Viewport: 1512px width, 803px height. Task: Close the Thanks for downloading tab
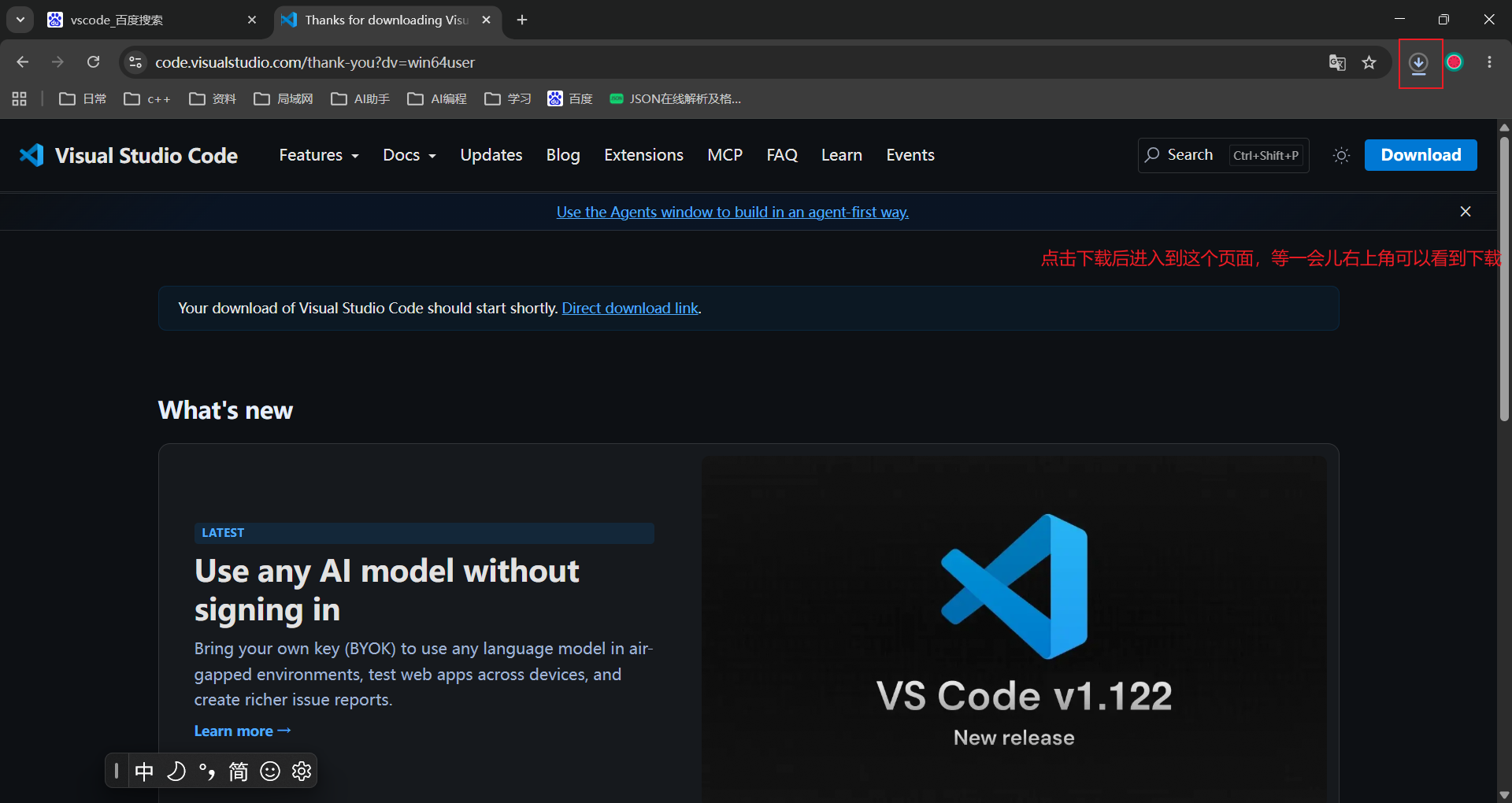487,20
